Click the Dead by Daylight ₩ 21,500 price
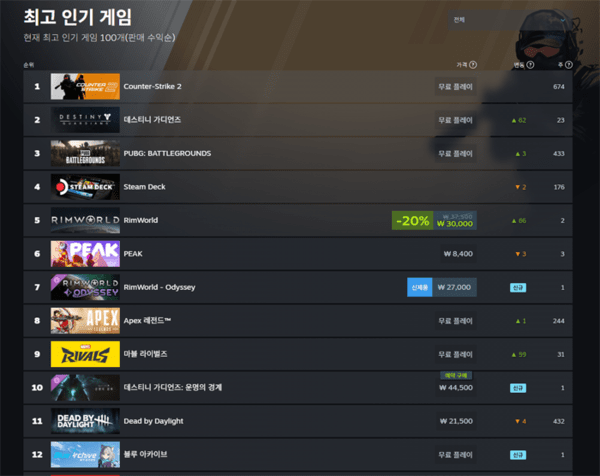 [x=457, y=422]
